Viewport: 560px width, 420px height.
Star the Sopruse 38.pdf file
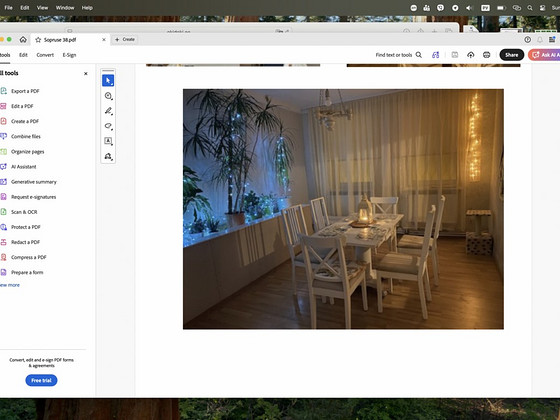pyautogui.click(x=38, y=40)
